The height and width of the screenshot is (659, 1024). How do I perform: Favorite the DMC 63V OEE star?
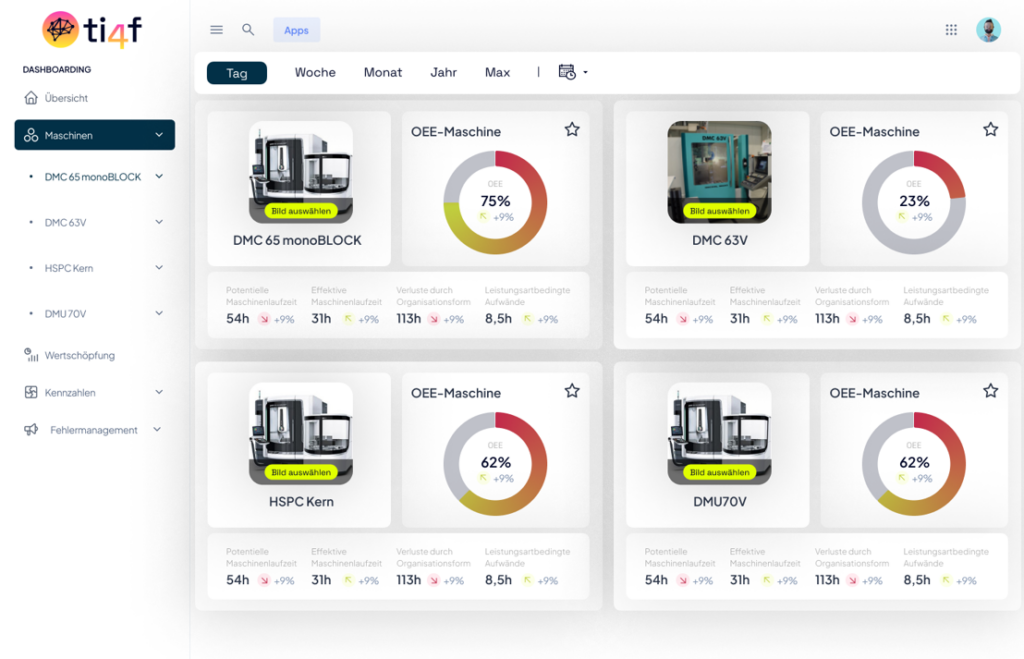(x=991, y=129)
